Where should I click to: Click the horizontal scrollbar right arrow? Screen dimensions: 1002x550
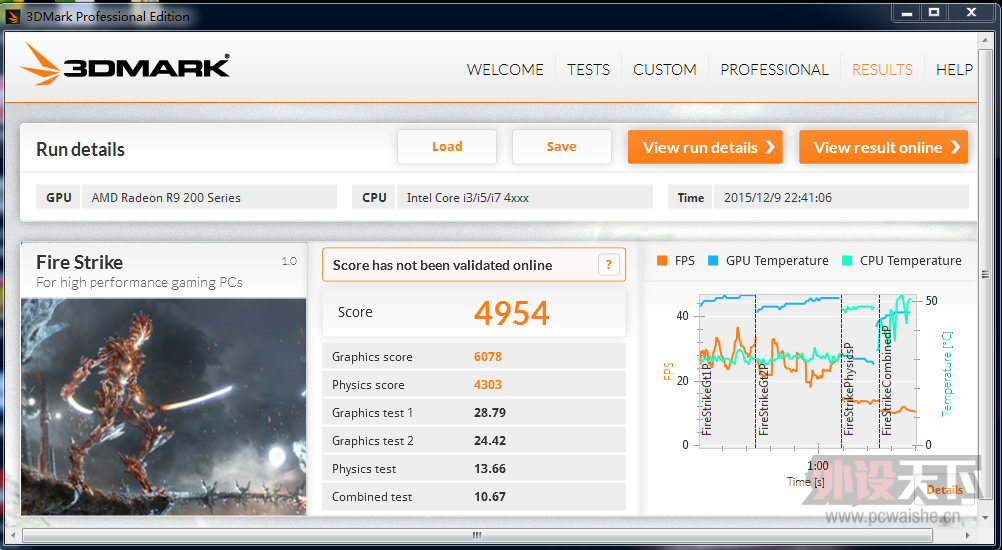point(968,535)
